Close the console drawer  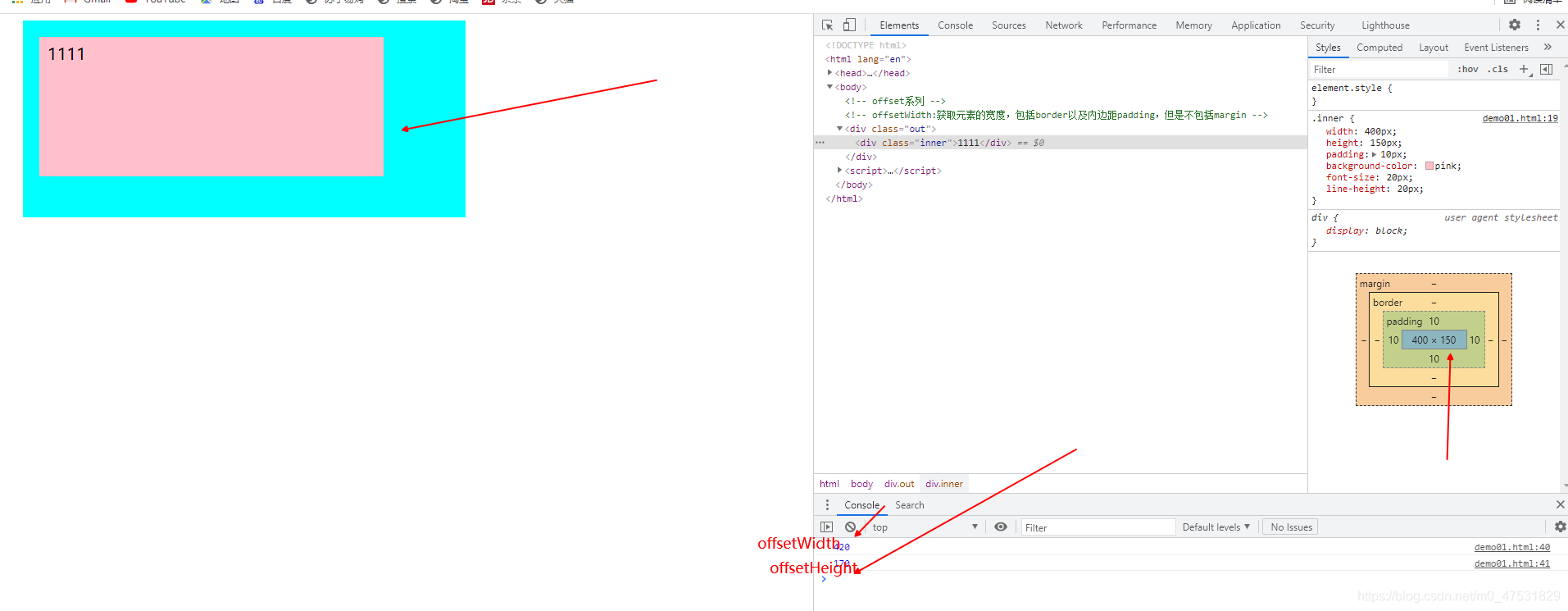tap(1561, 504)
